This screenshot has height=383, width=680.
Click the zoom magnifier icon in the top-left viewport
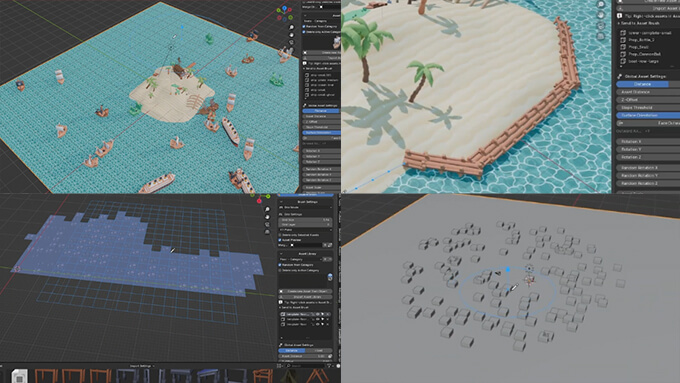291,27
